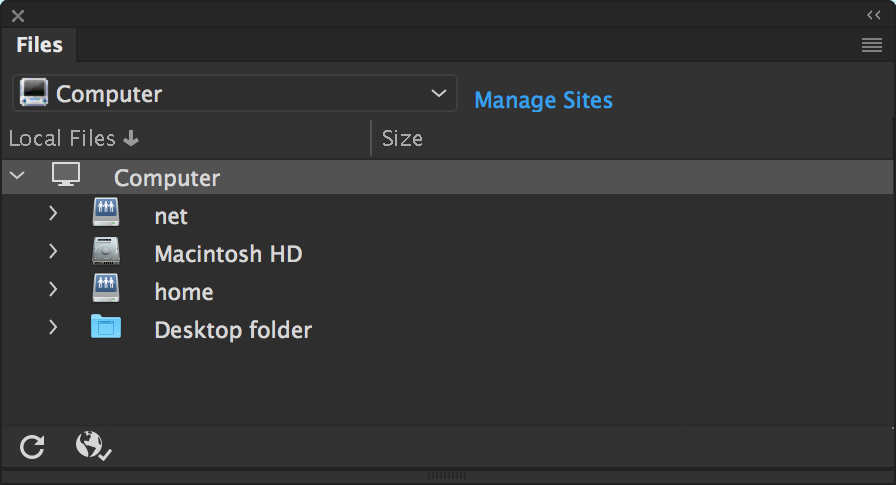Screen dimensions: 896x485
Task: Click the globe connection status icon
Action: [92, 446]
